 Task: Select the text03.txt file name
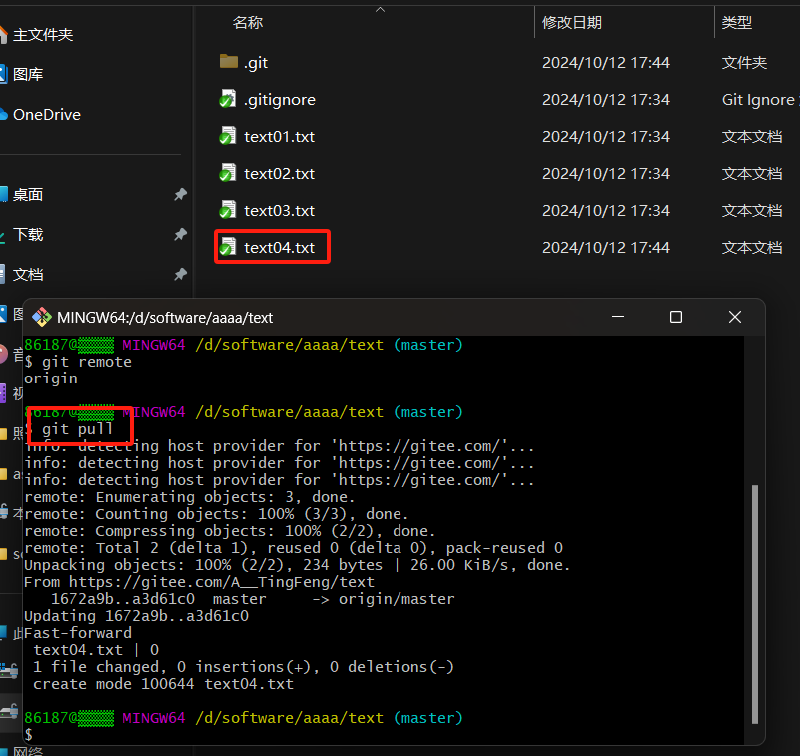pyautogui.click(x=280, y=211)
